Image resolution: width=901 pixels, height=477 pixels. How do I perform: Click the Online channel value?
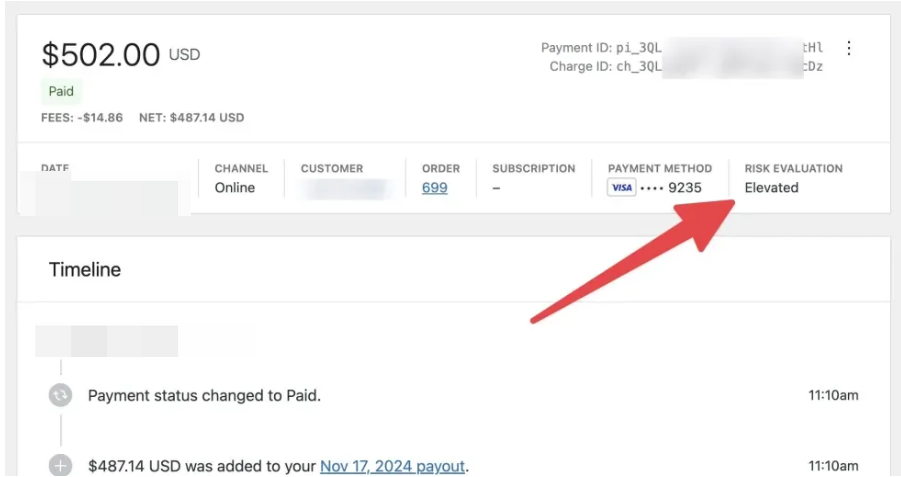[235, 188]
